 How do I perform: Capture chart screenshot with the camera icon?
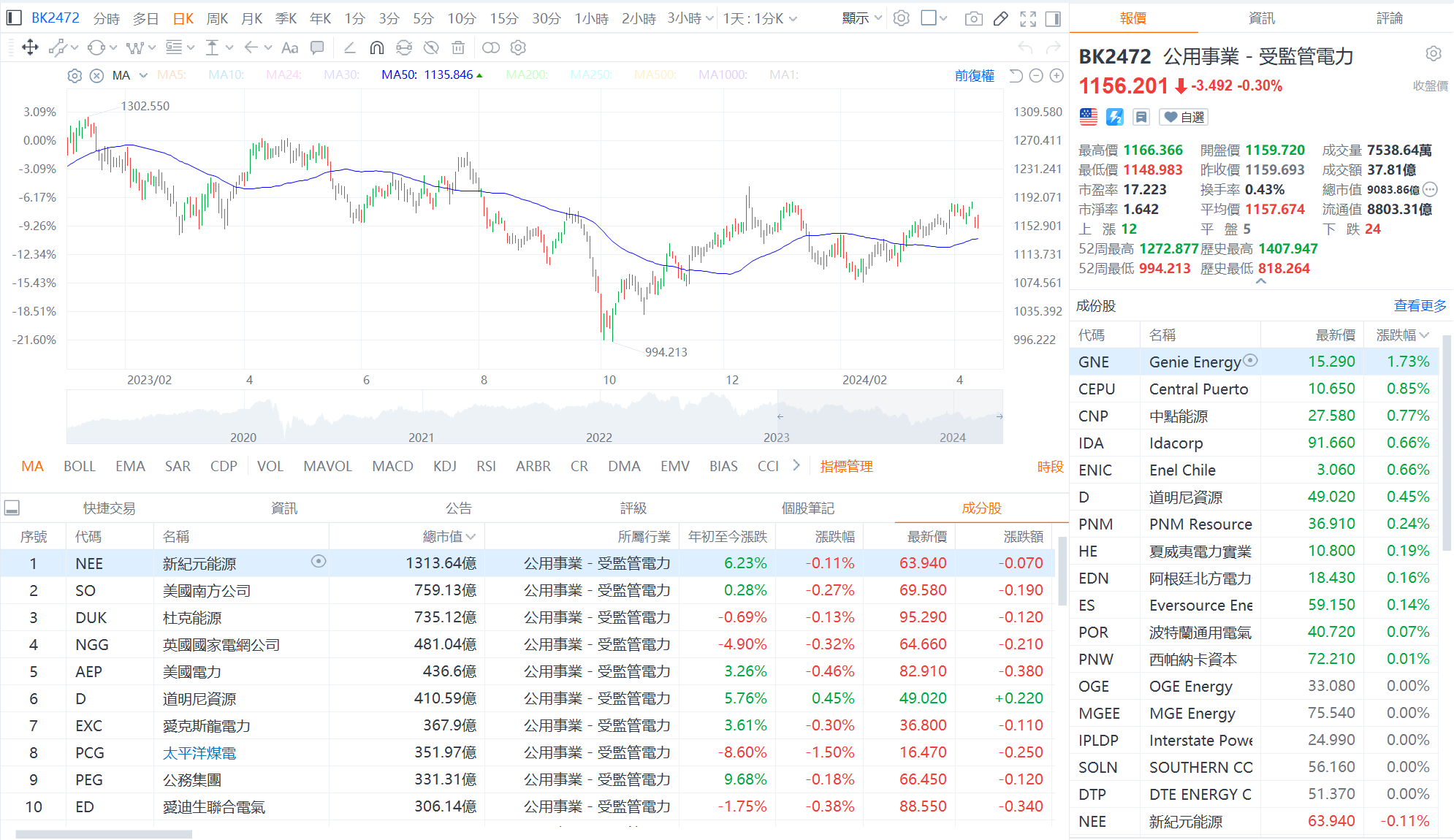[974, 18]
